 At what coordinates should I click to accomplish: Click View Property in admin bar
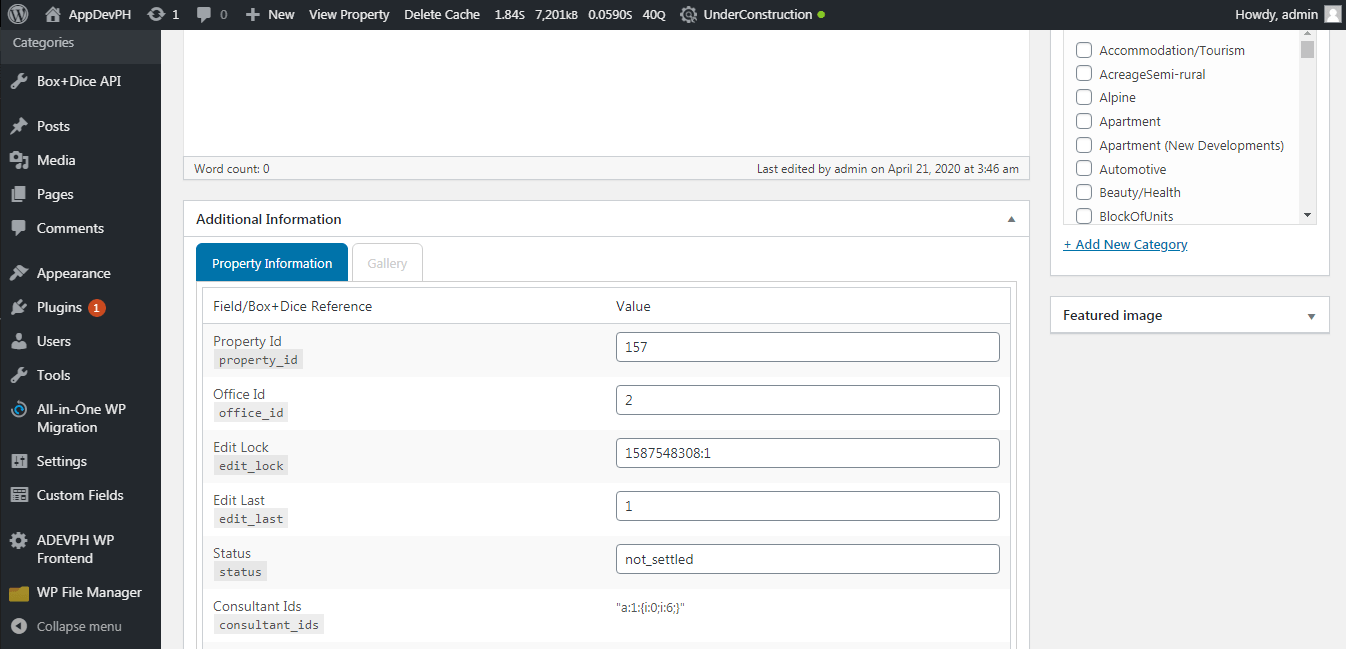(x=349, y=15)
